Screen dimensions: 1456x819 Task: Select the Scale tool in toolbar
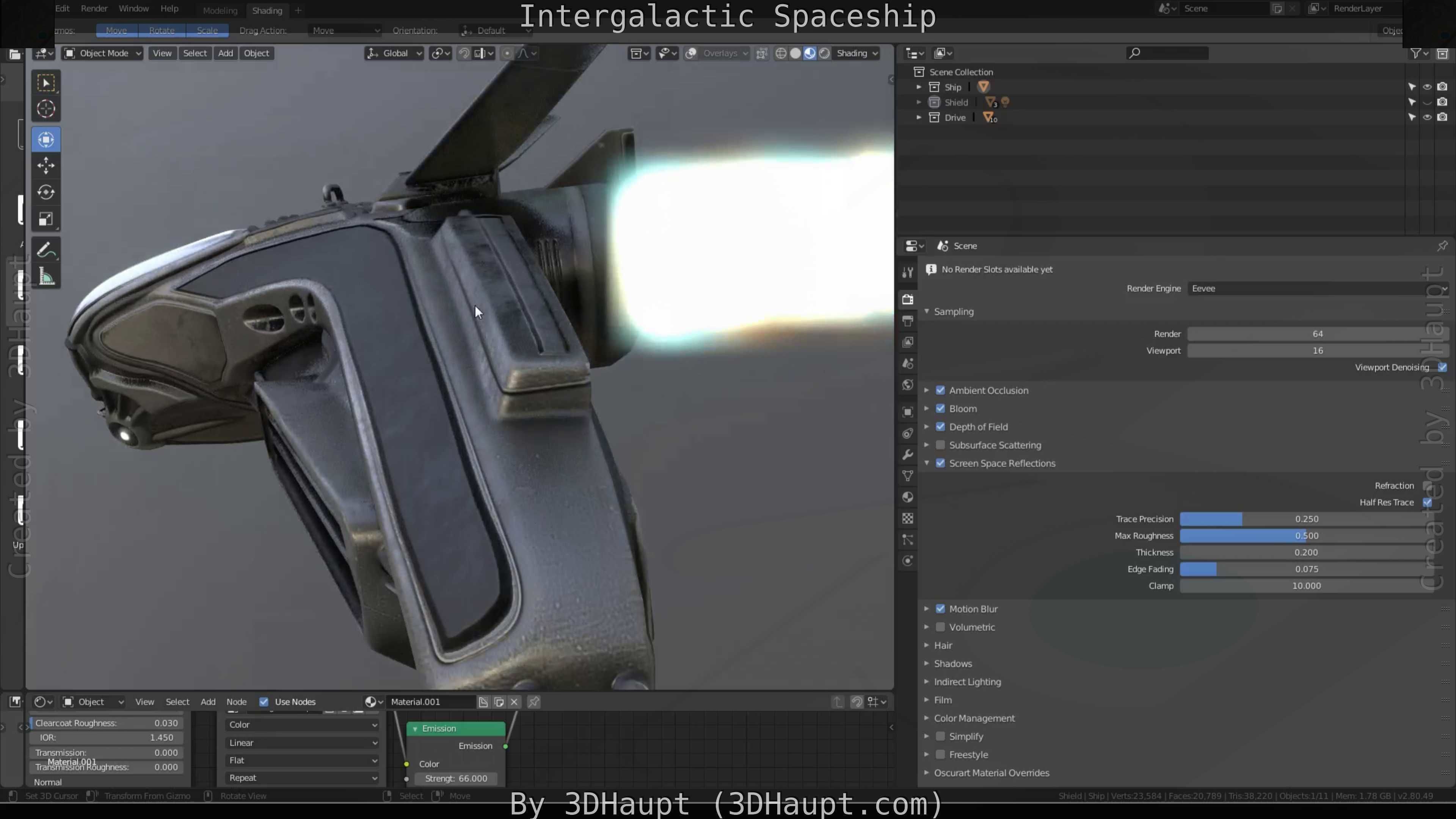pyautogui.click(x=46, y=219)
